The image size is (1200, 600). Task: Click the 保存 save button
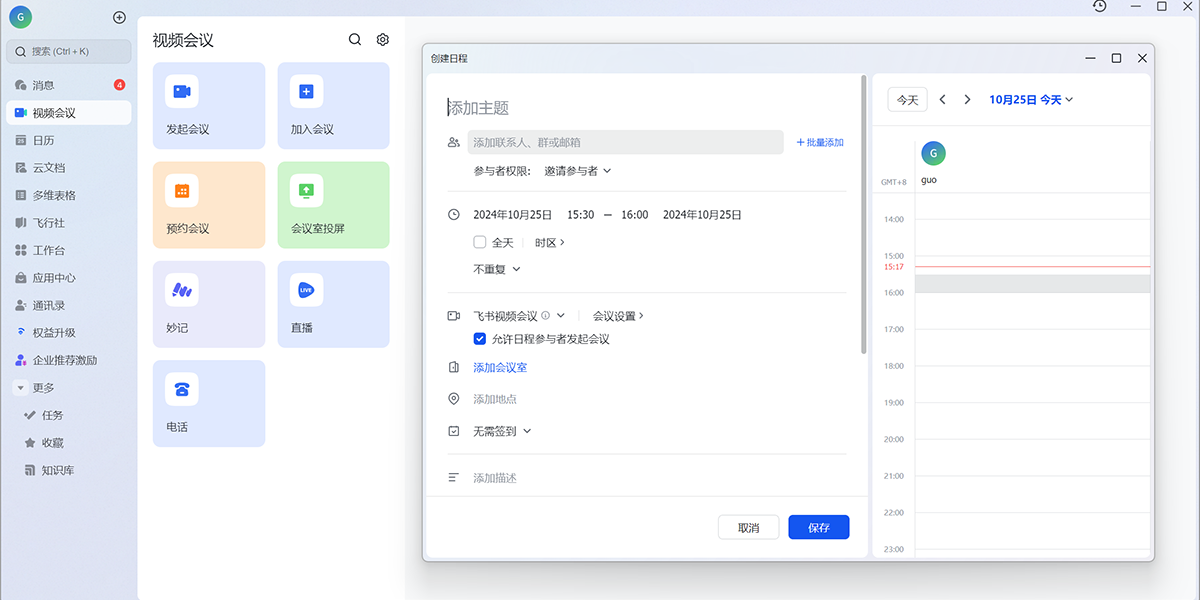pos(818,527)
